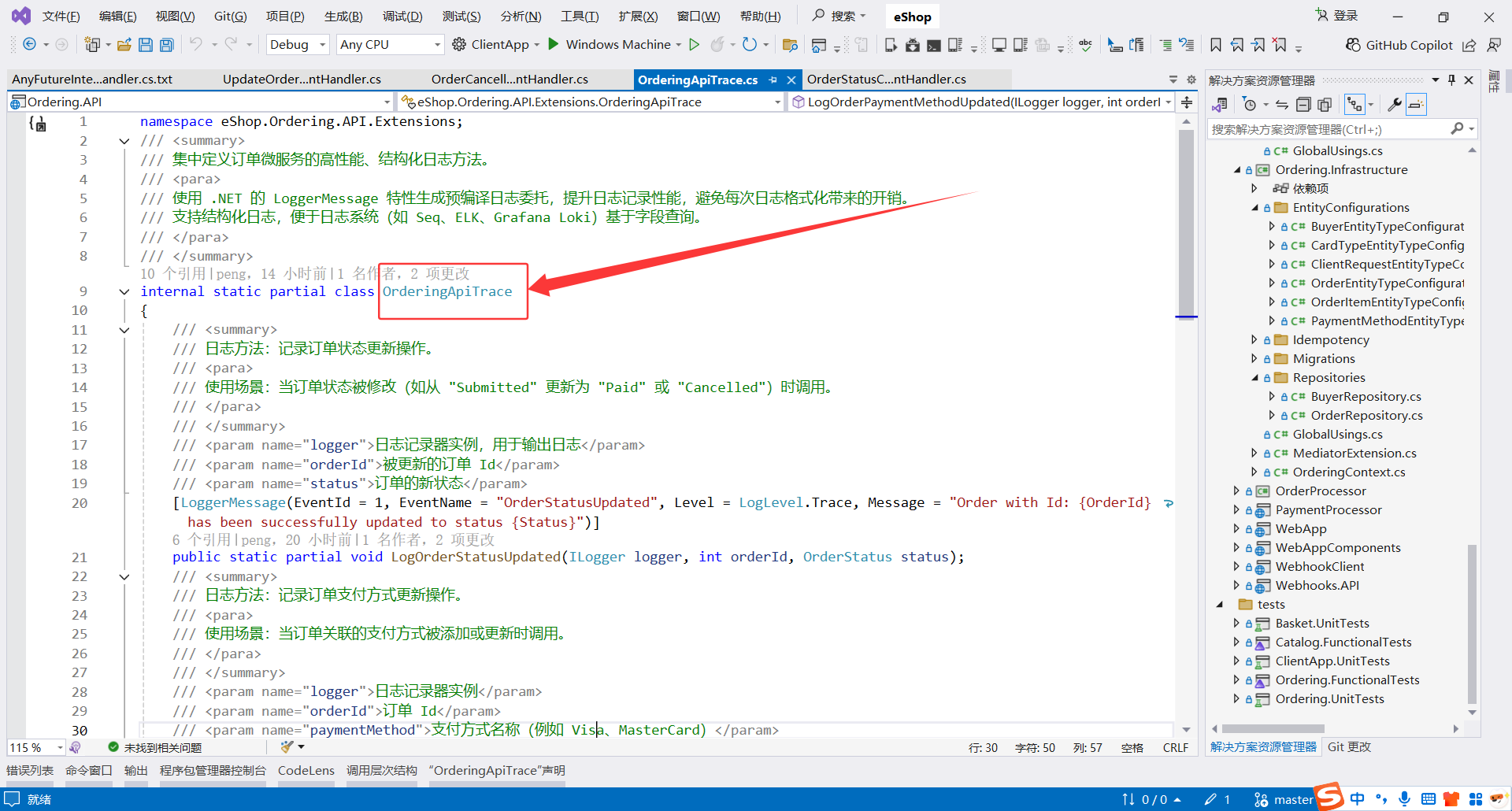Expand the Migrations folder

pos(1254,359)
